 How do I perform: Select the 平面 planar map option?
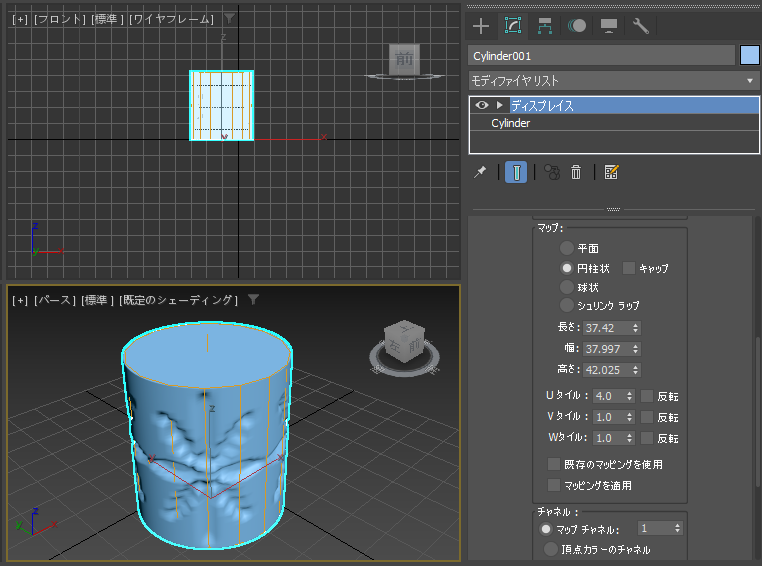[x=566, y=248]
